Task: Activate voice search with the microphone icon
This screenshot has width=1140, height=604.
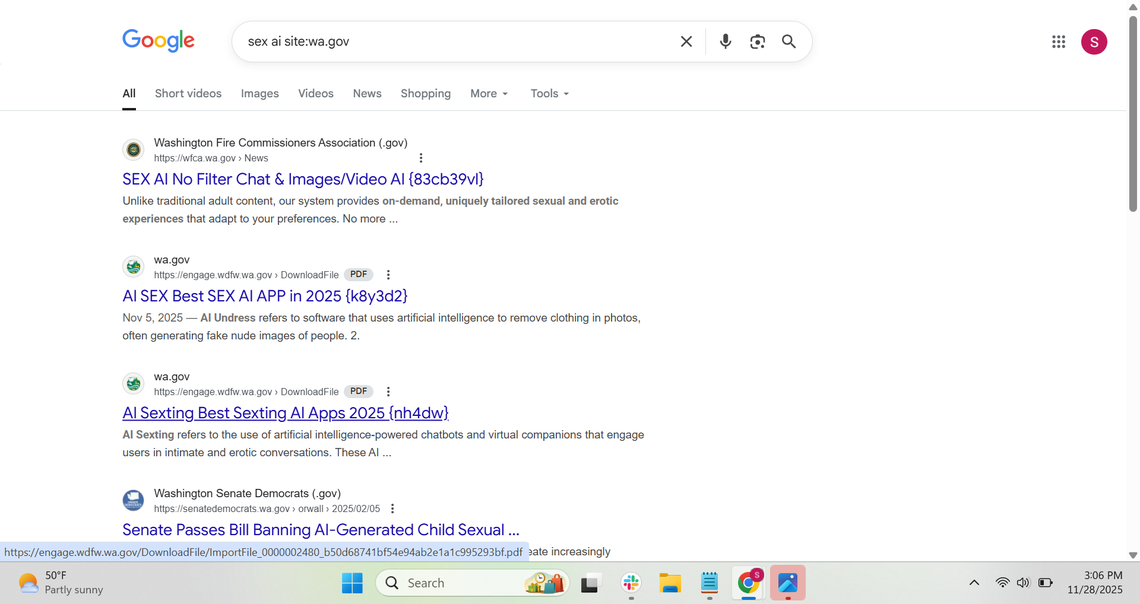Action: 725,41
